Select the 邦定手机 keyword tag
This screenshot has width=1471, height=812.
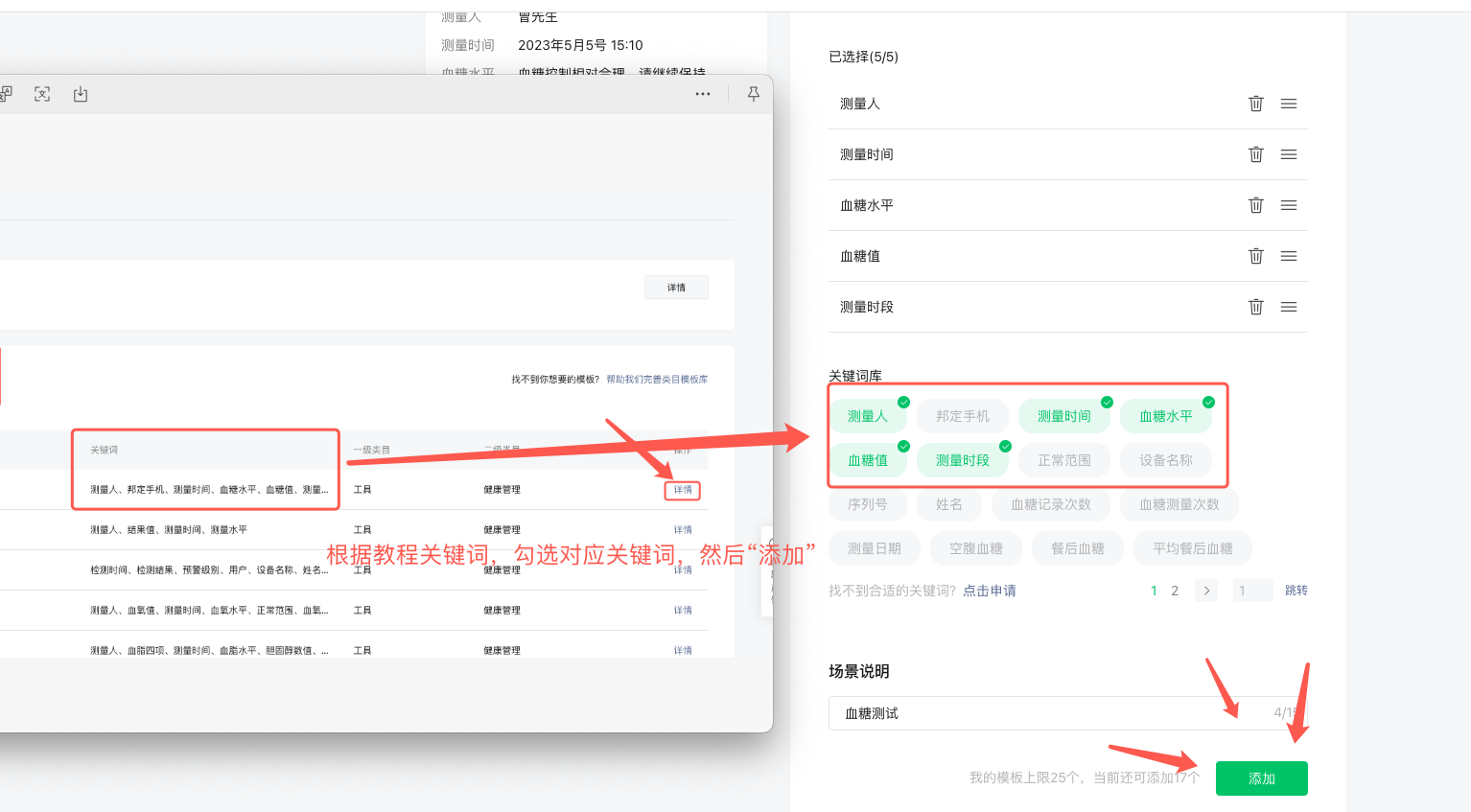[x=962, y=416]
